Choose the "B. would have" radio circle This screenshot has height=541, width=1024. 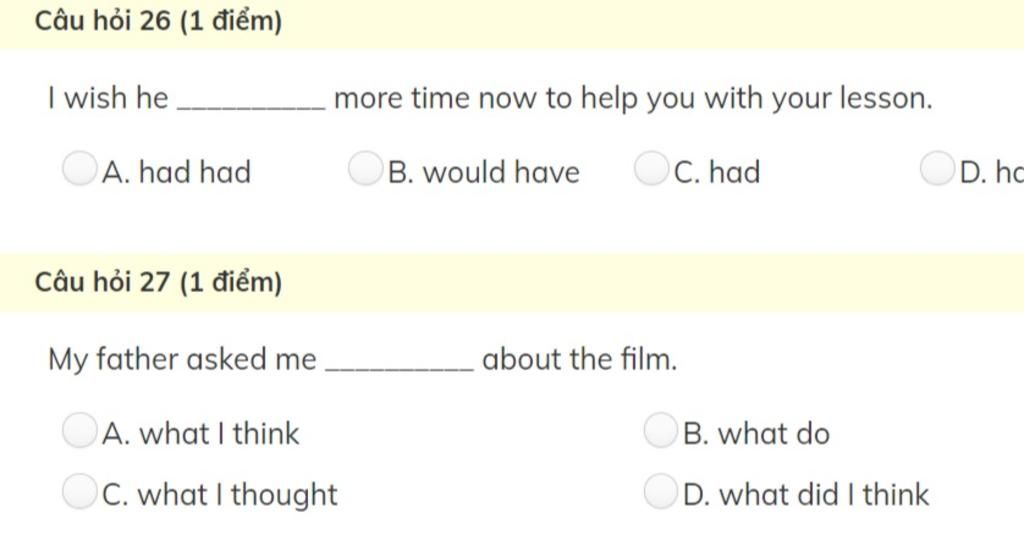(365, 170)
